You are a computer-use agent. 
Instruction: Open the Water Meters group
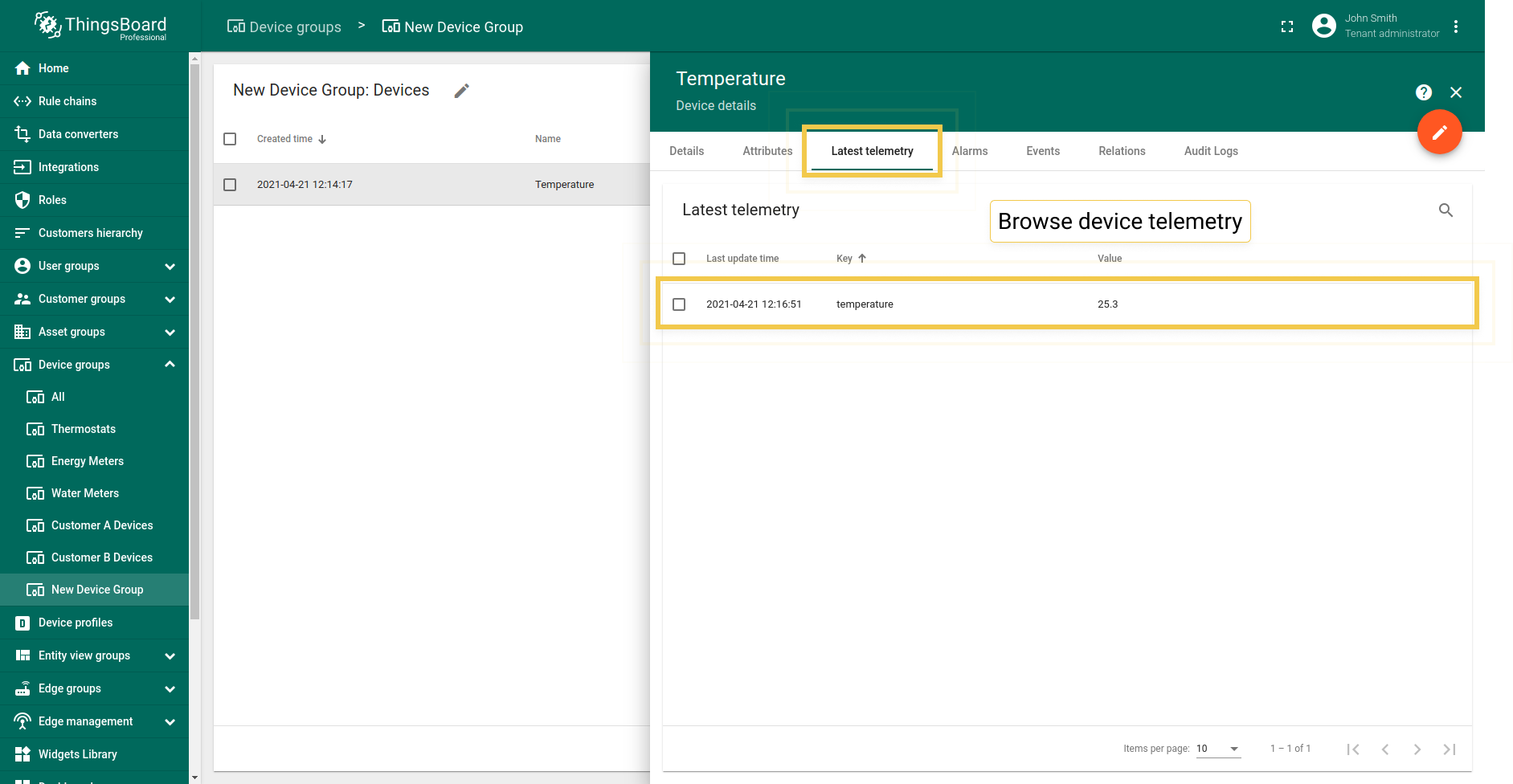point(94,493)
